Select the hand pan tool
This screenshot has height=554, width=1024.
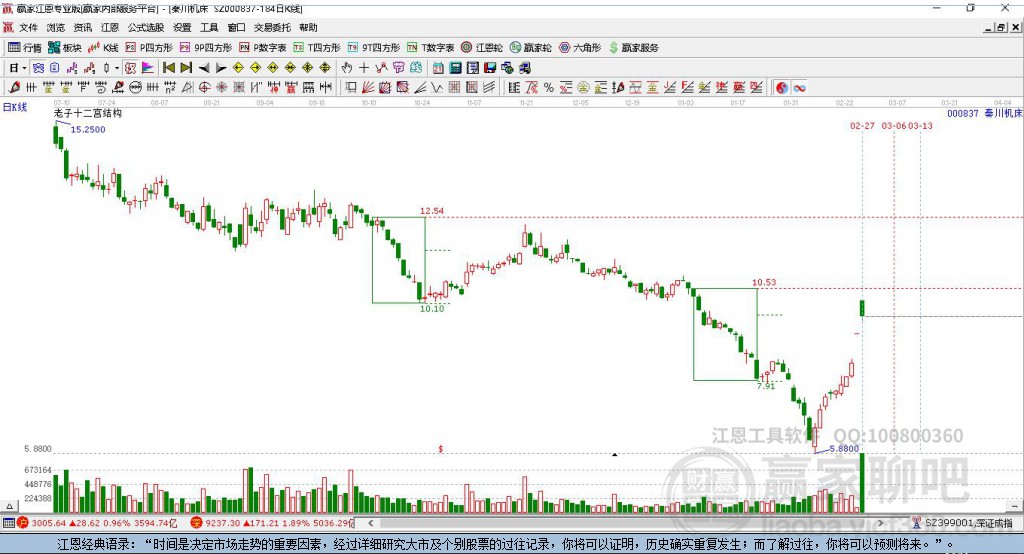[346, 68]
